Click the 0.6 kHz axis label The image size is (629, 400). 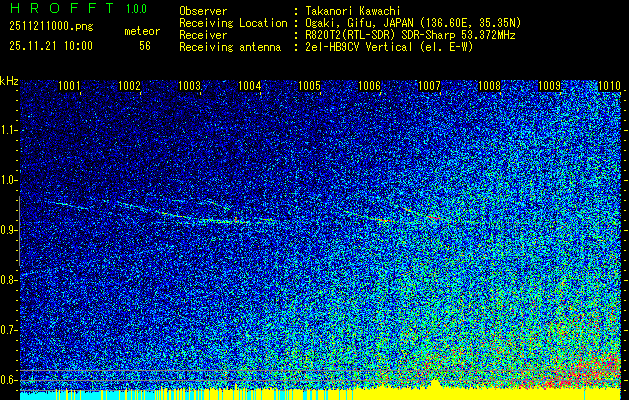point(8,380)
